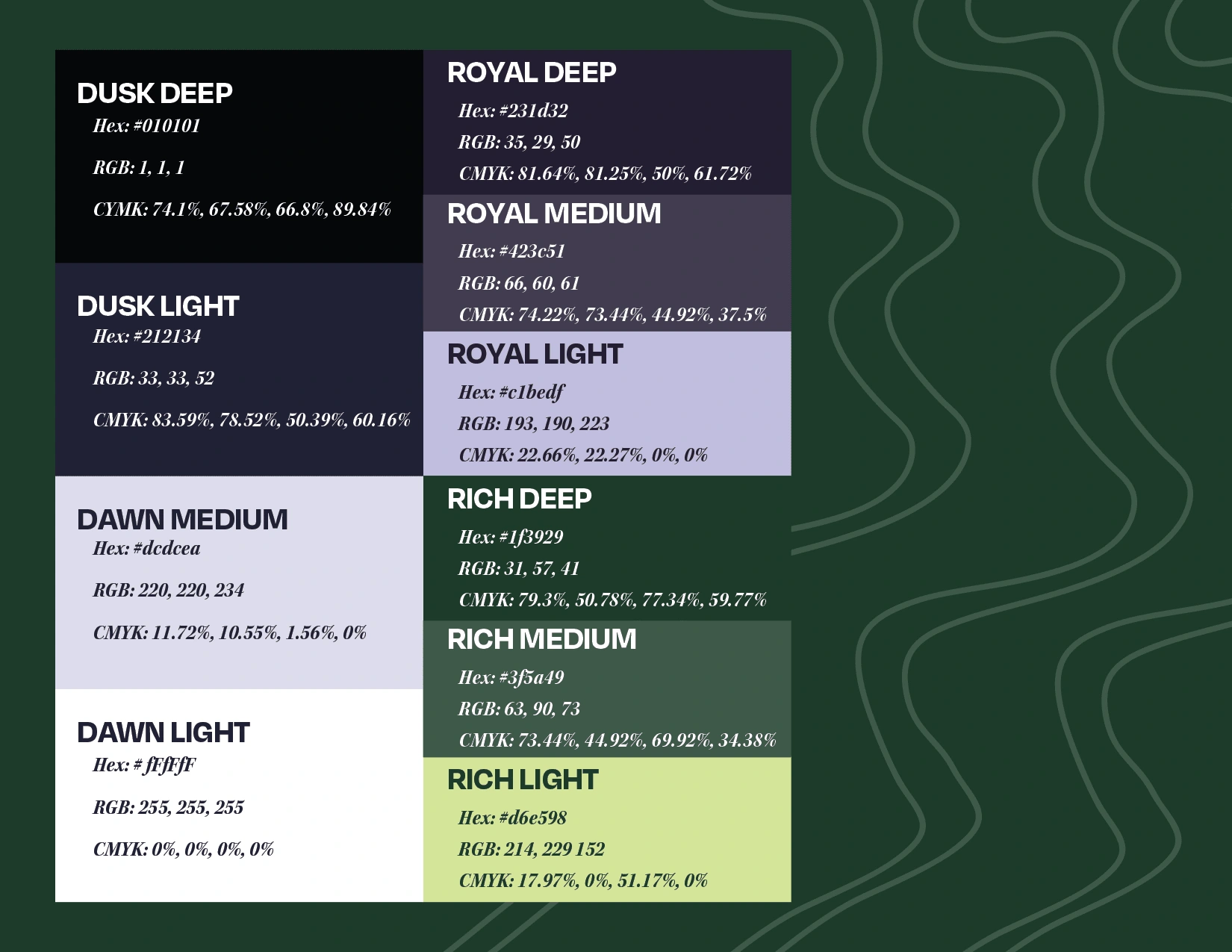Click the RGB 220, 220, 234 text

pos(169,591)
